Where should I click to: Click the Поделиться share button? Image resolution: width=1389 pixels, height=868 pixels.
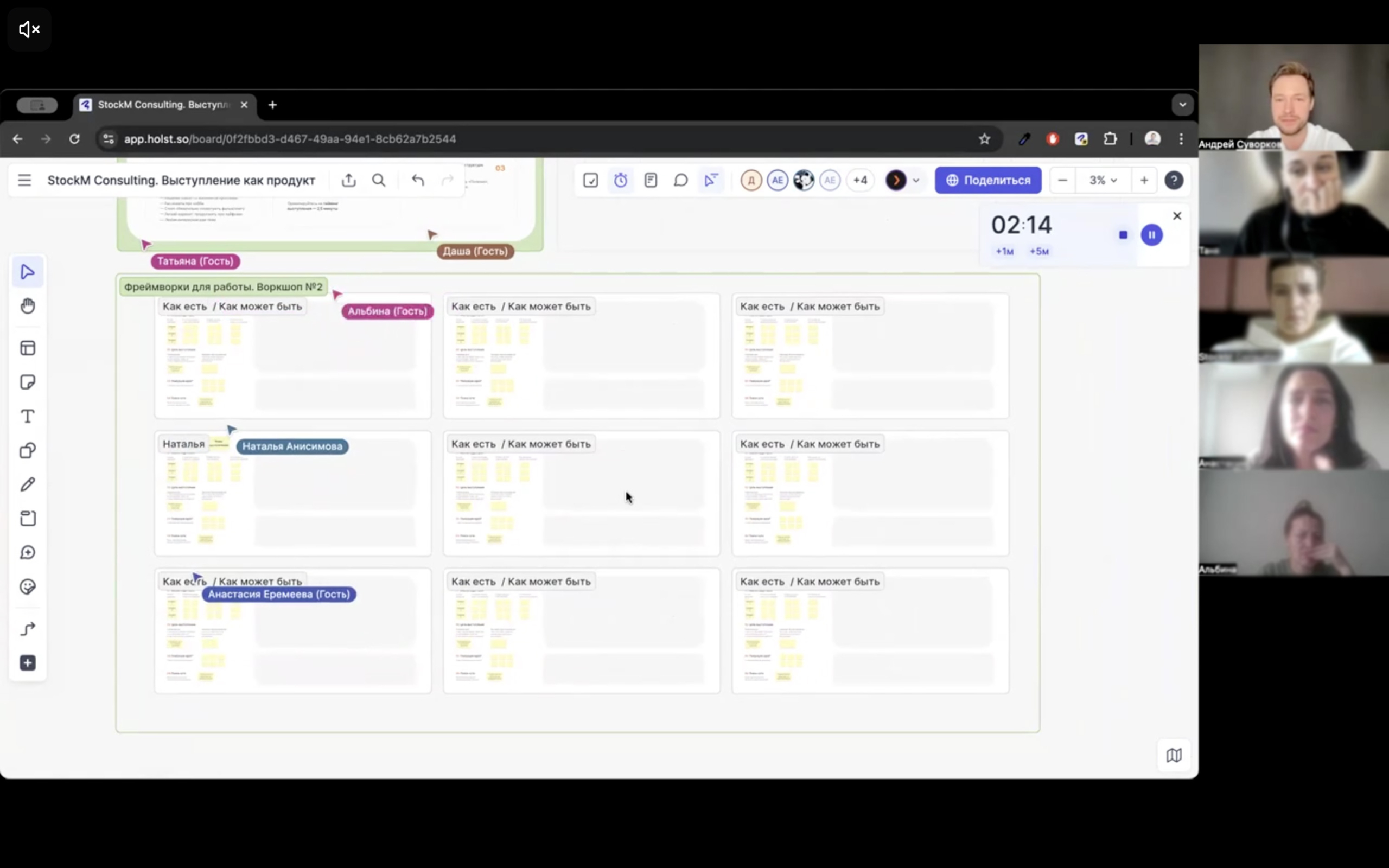coord(988,180)
